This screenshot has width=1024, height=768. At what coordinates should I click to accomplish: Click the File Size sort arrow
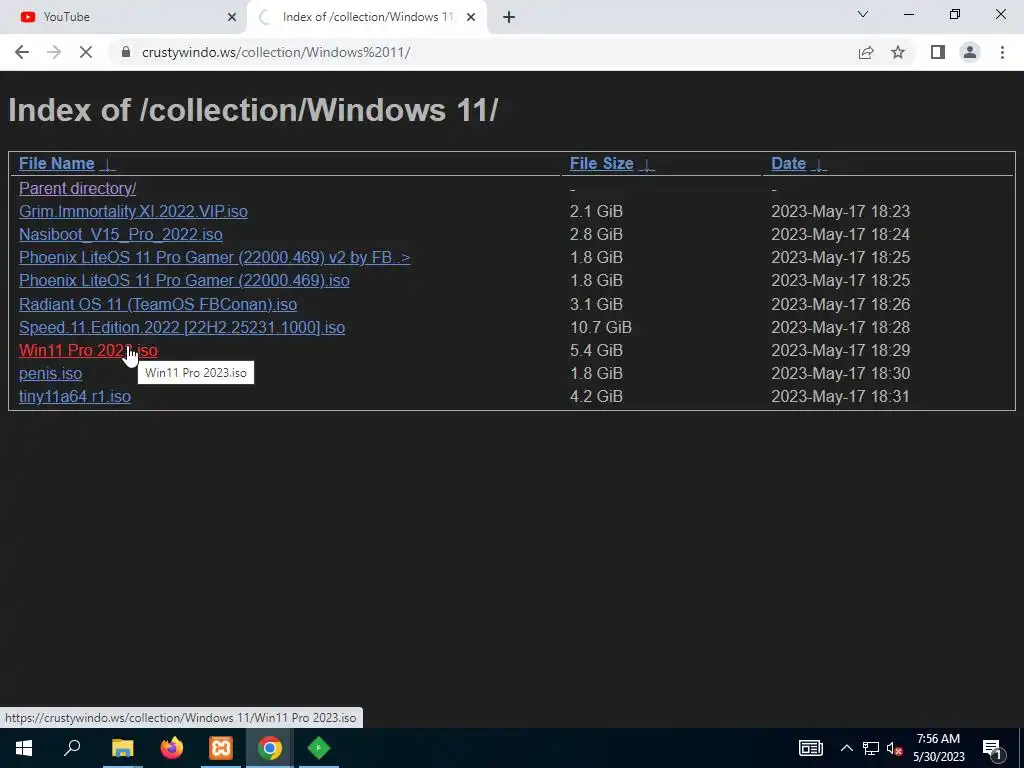point(647,165)
